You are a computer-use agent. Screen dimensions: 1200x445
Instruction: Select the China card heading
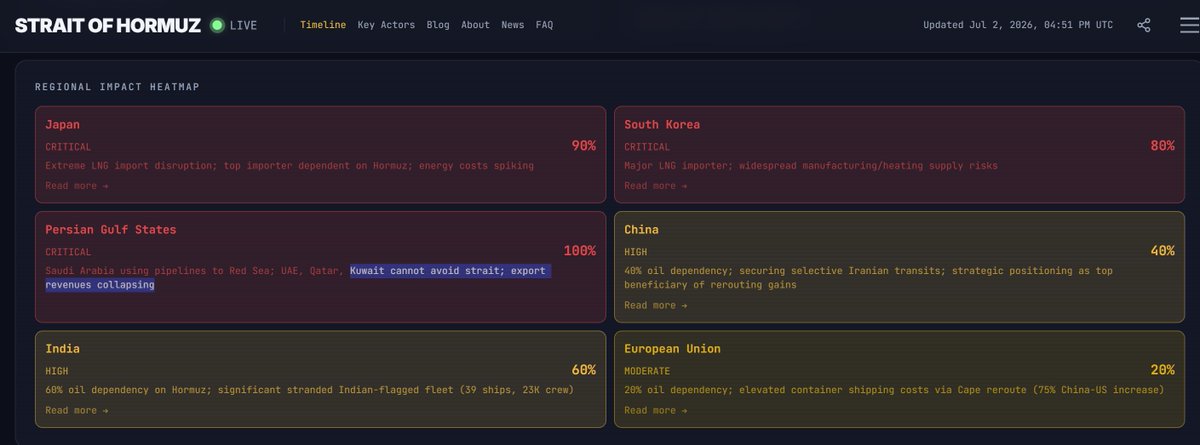[641, 230]
